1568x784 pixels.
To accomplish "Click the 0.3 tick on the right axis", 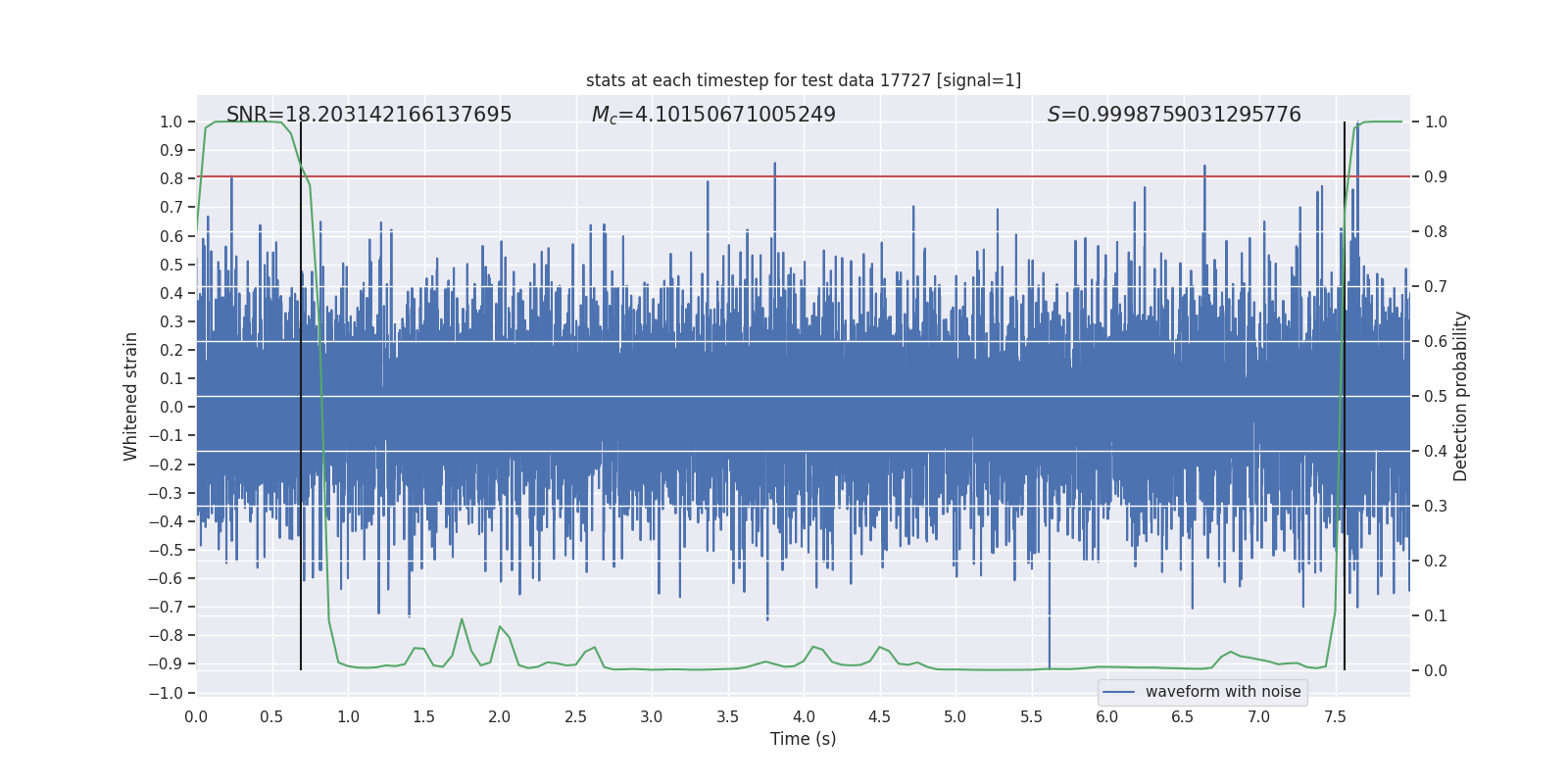I will [1436, 506].
